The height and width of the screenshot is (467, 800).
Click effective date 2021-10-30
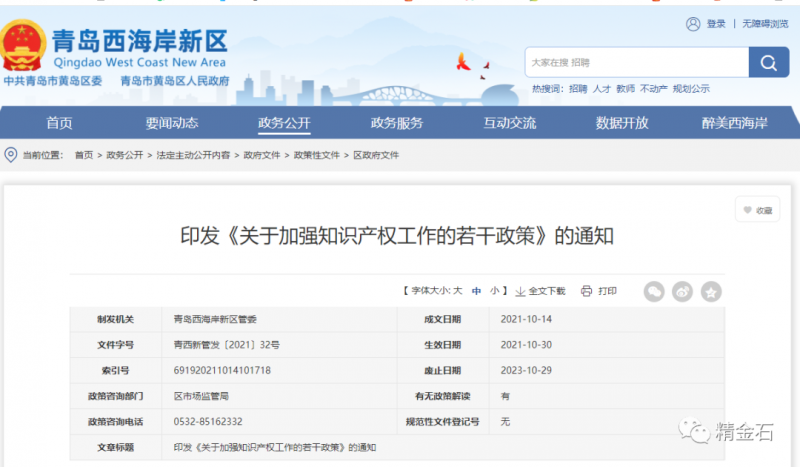[x=526, y=345]
